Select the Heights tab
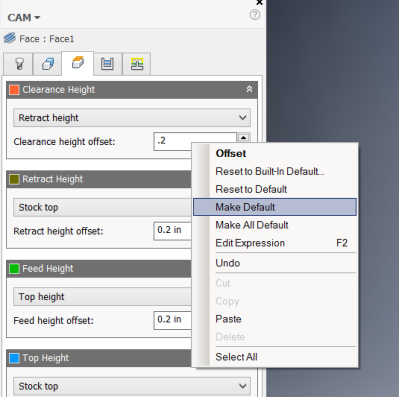The width and height of the screenshot is (399, 398). 78,63
